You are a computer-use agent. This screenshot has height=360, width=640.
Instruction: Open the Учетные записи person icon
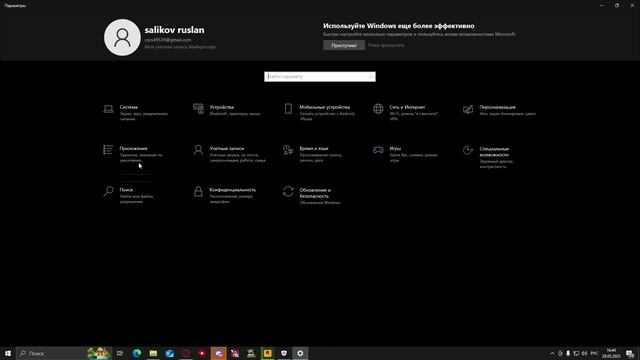(x=198, y=150)
